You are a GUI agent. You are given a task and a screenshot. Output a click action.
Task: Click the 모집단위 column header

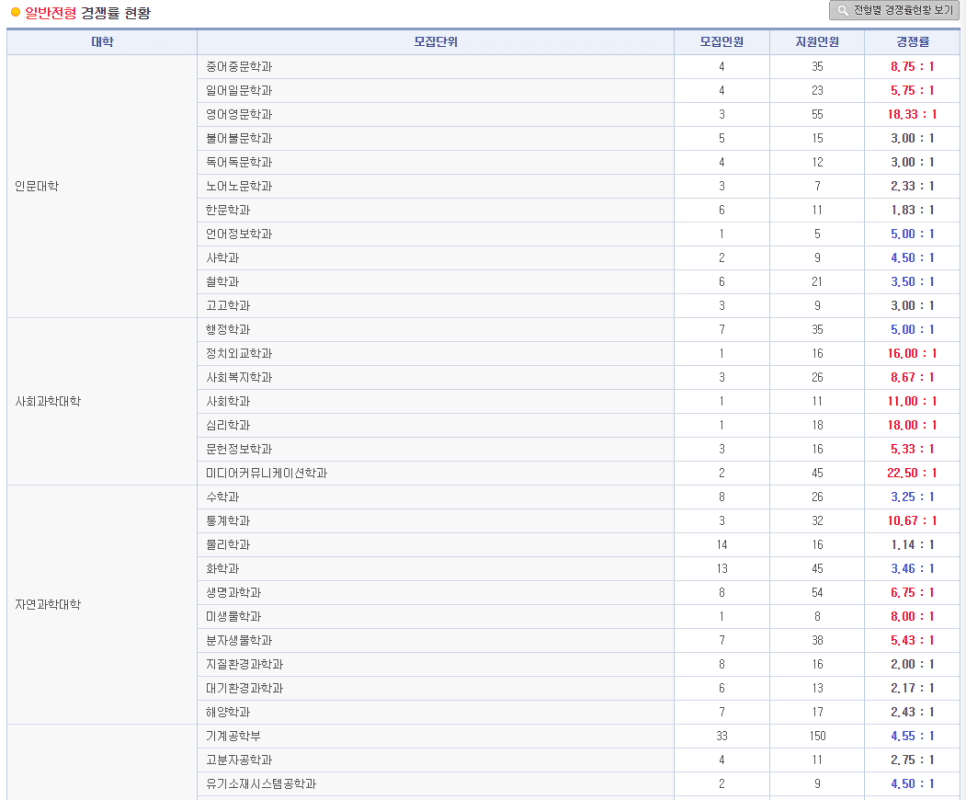(x=436, y=42)
